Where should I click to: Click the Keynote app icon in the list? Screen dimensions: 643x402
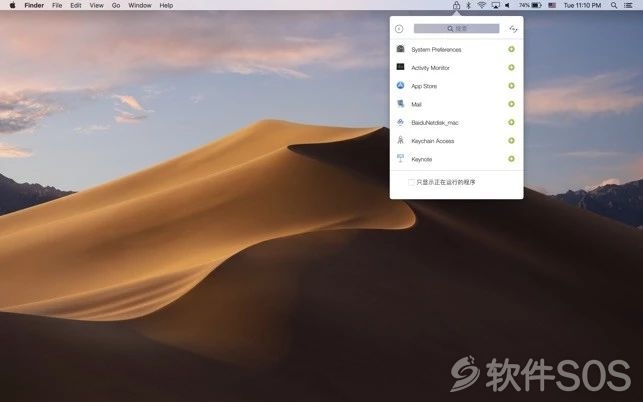pyautogui.click(x=401, y=158)
